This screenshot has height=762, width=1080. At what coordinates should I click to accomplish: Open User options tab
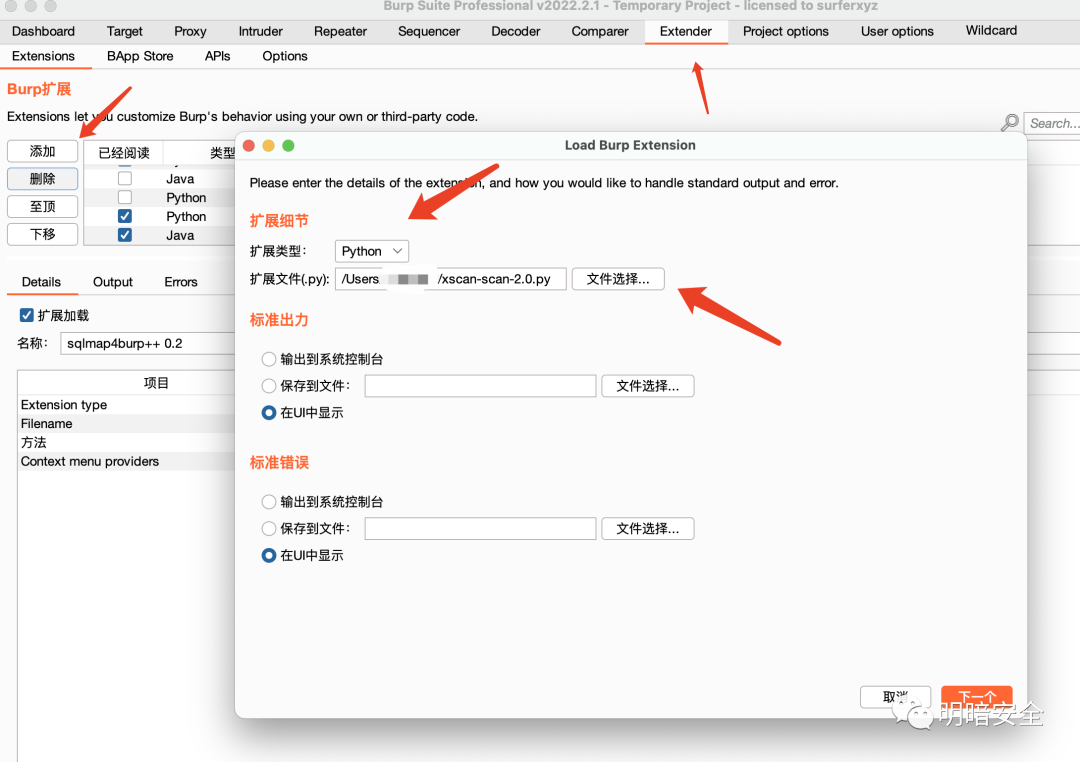pyautogui.click(x=897, y=31)
